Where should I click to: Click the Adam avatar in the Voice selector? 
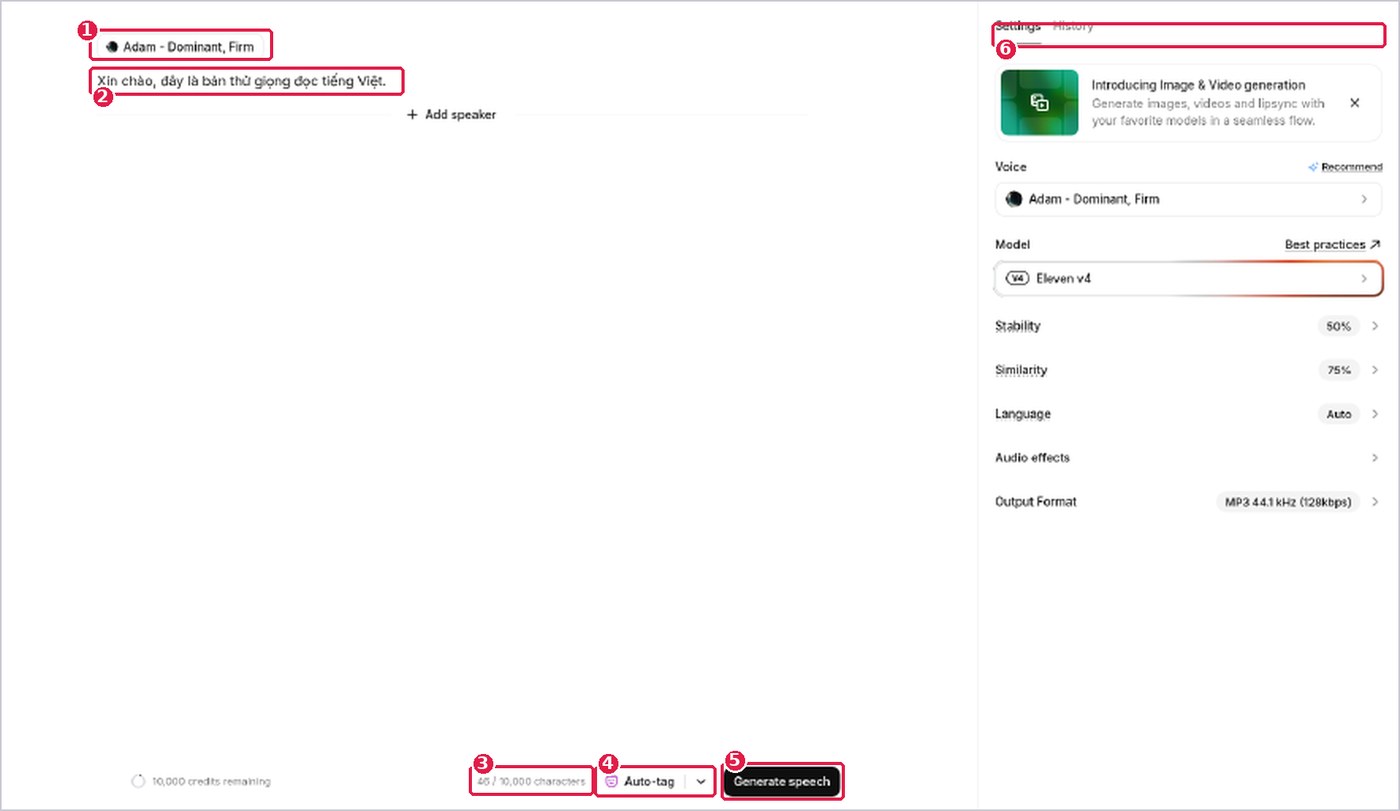1014,199
